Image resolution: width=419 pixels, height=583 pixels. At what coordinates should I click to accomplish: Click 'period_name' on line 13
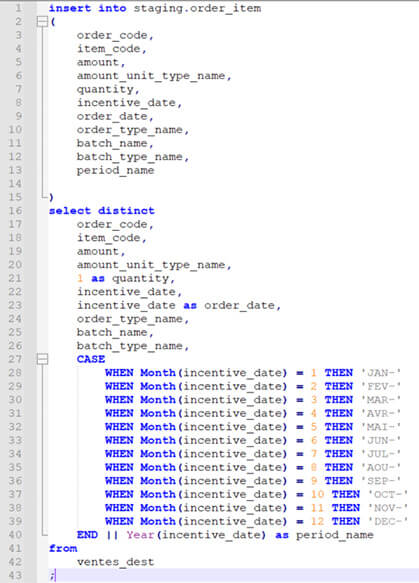point(115,170)
